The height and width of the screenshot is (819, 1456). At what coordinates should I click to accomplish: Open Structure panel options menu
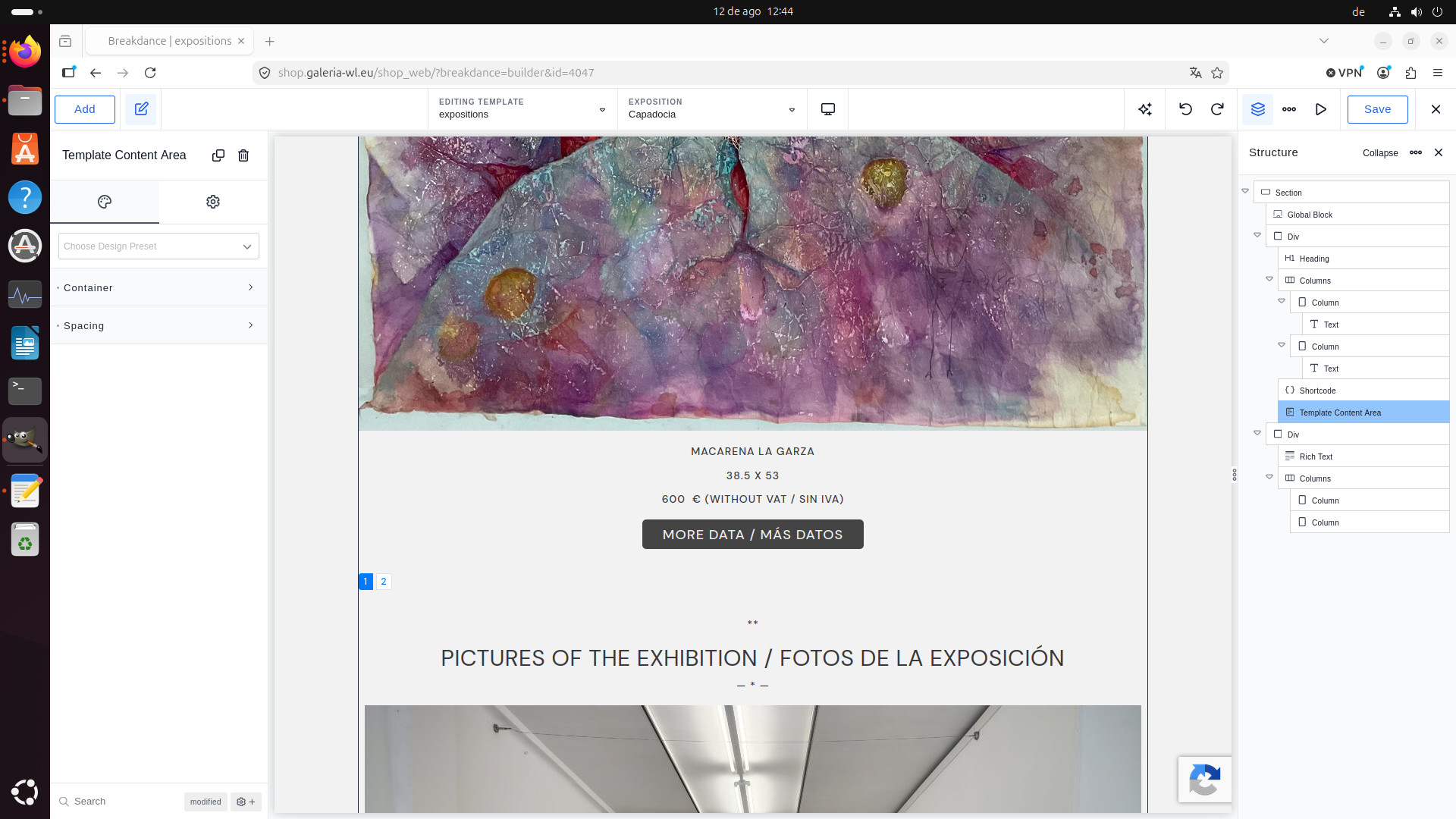(x=1416, y=152)
